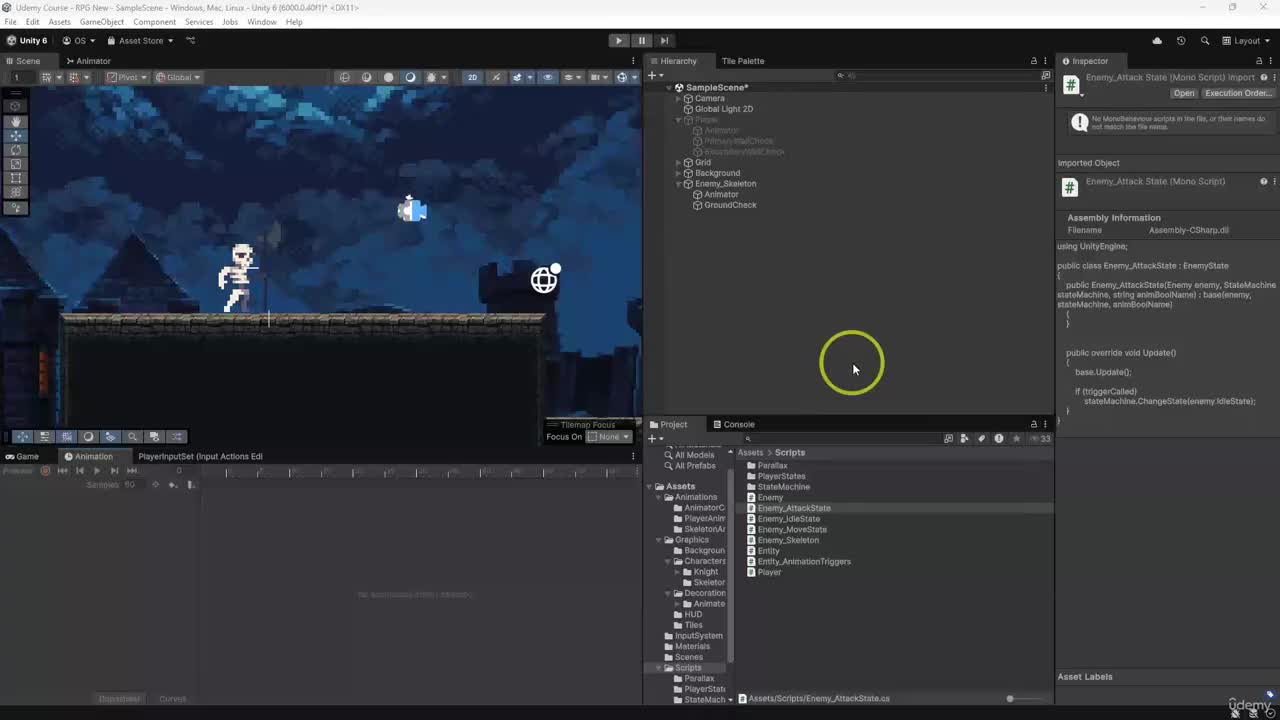
Task: Open the GameObject menu
Action: (x=101, y=22)
